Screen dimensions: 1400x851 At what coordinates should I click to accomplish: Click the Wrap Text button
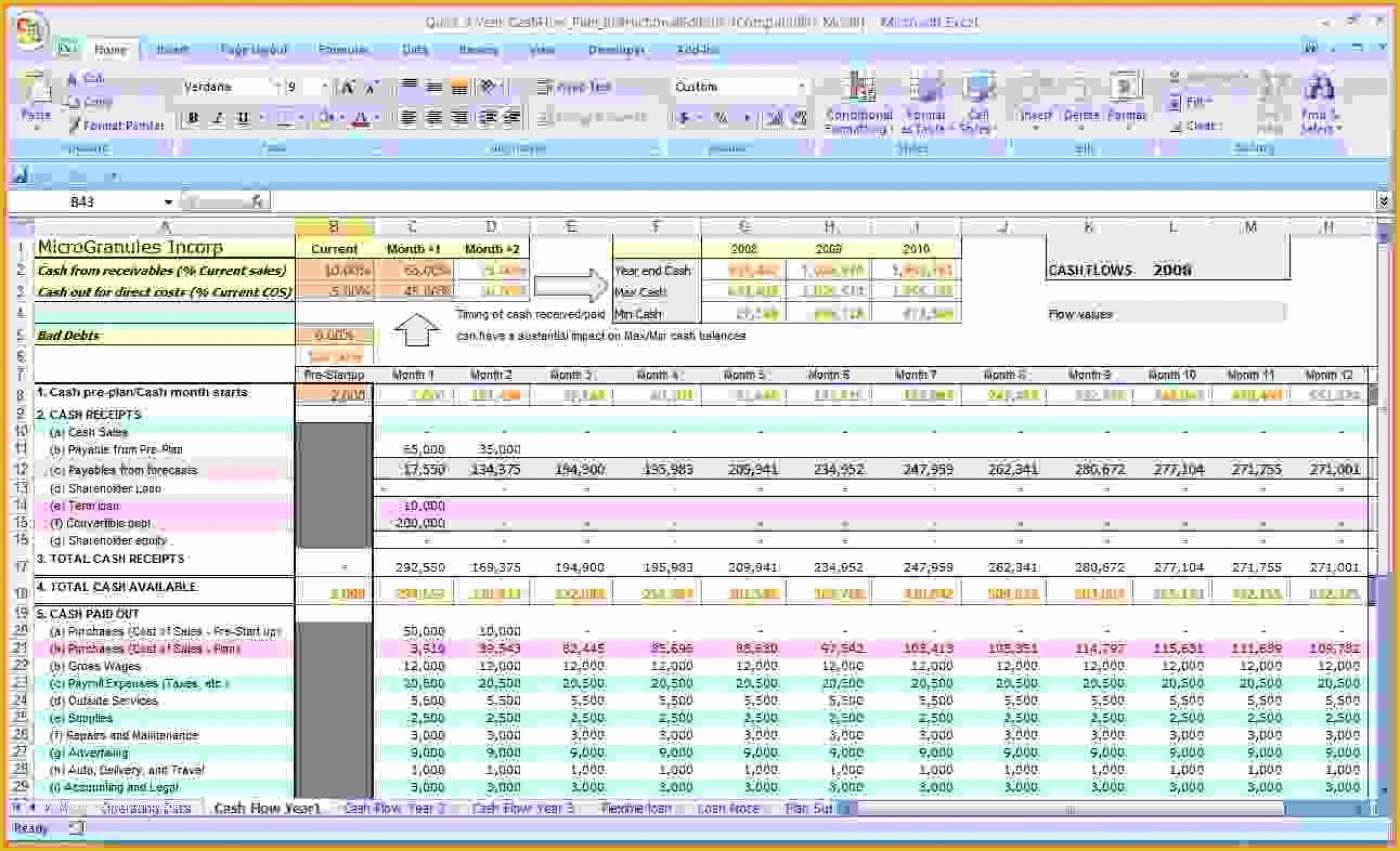574,87
